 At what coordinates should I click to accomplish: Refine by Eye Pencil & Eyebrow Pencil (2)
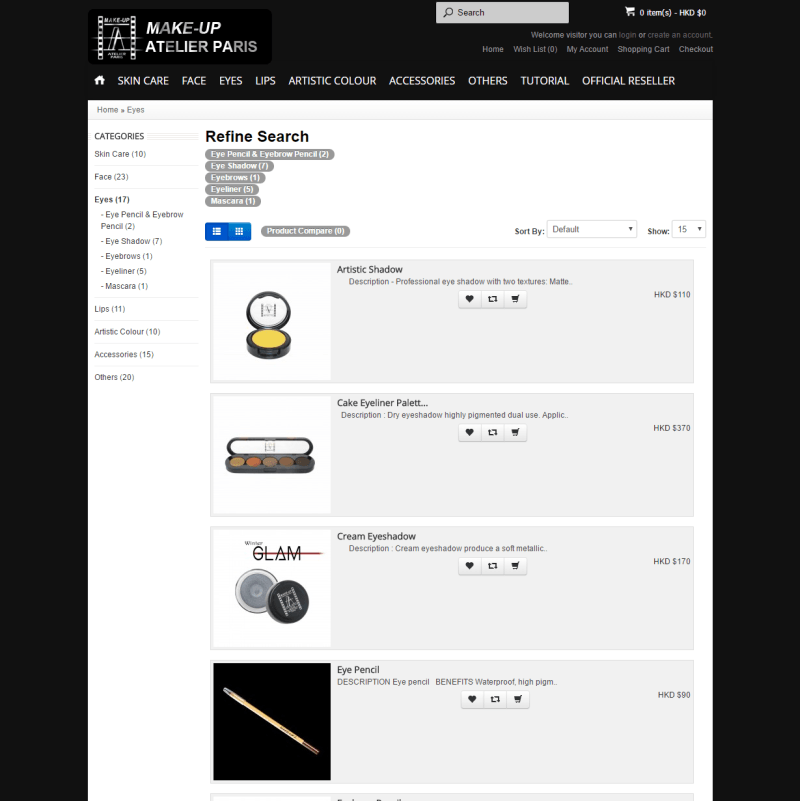pyautogui.click(x=270, y=154)
